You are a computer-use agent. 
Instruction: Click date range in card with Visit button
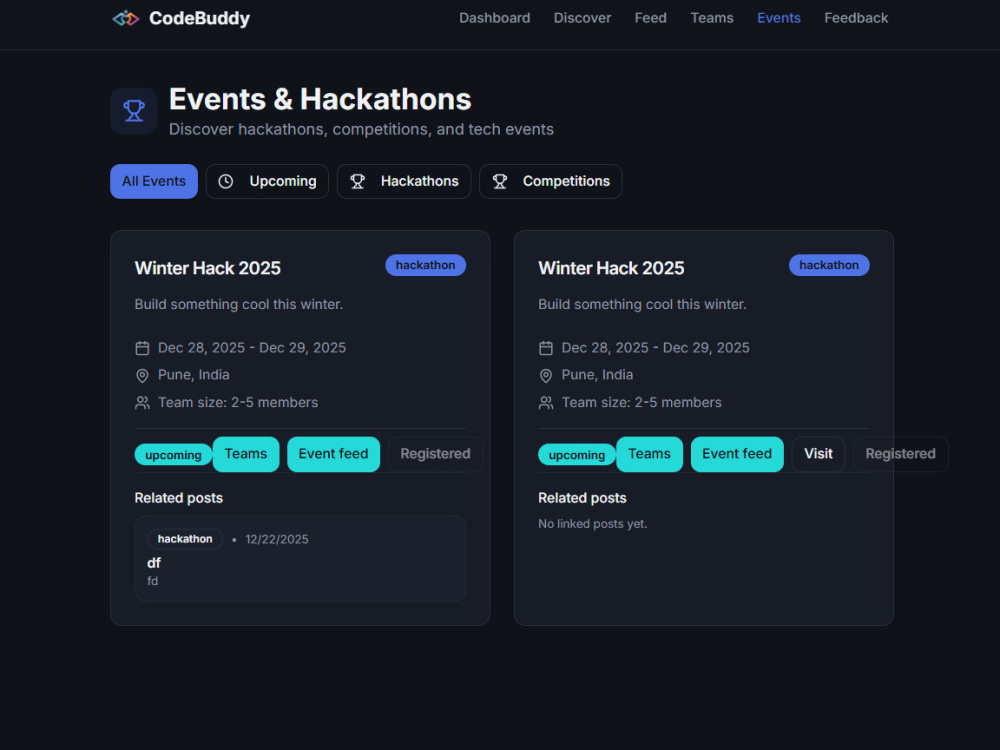(656, 348)
